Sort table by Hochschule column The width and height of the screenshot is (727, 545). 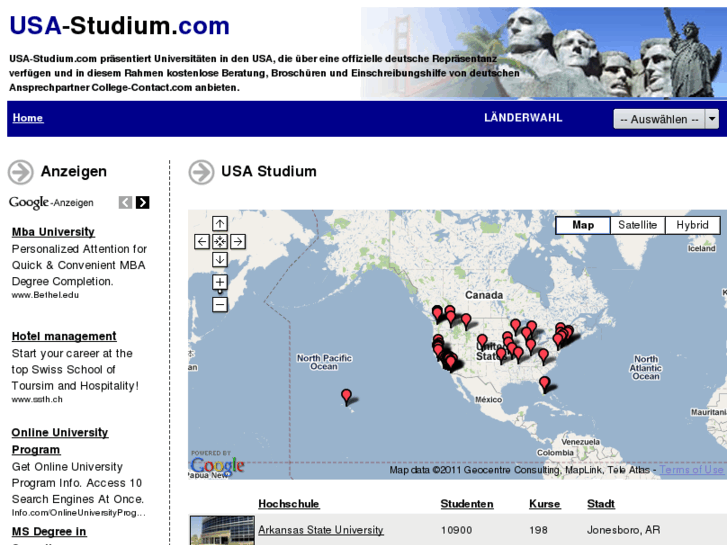click(x=289, y=504)
